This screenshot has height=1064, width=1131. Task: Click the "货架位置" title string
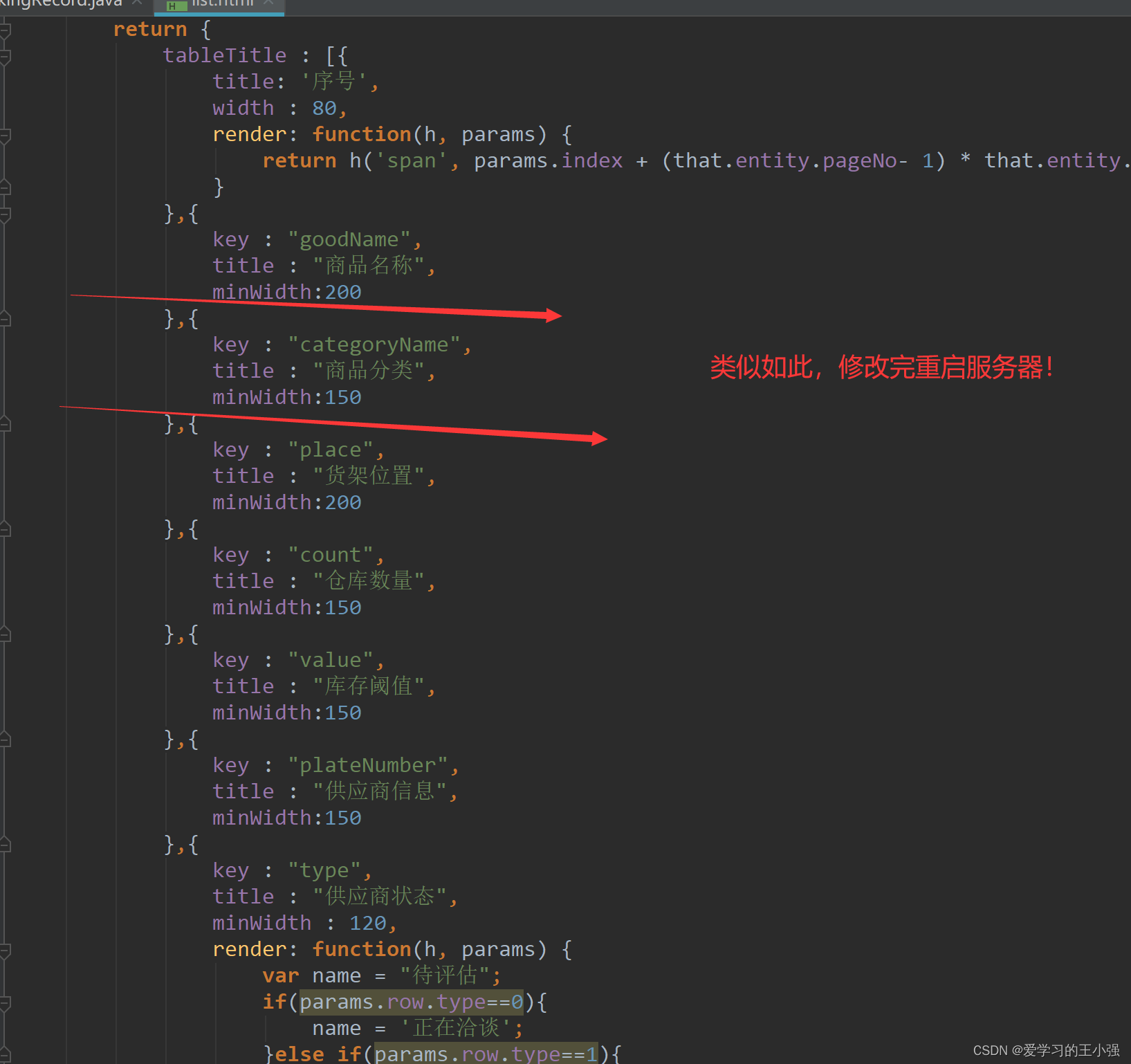(x=368, y=476)
